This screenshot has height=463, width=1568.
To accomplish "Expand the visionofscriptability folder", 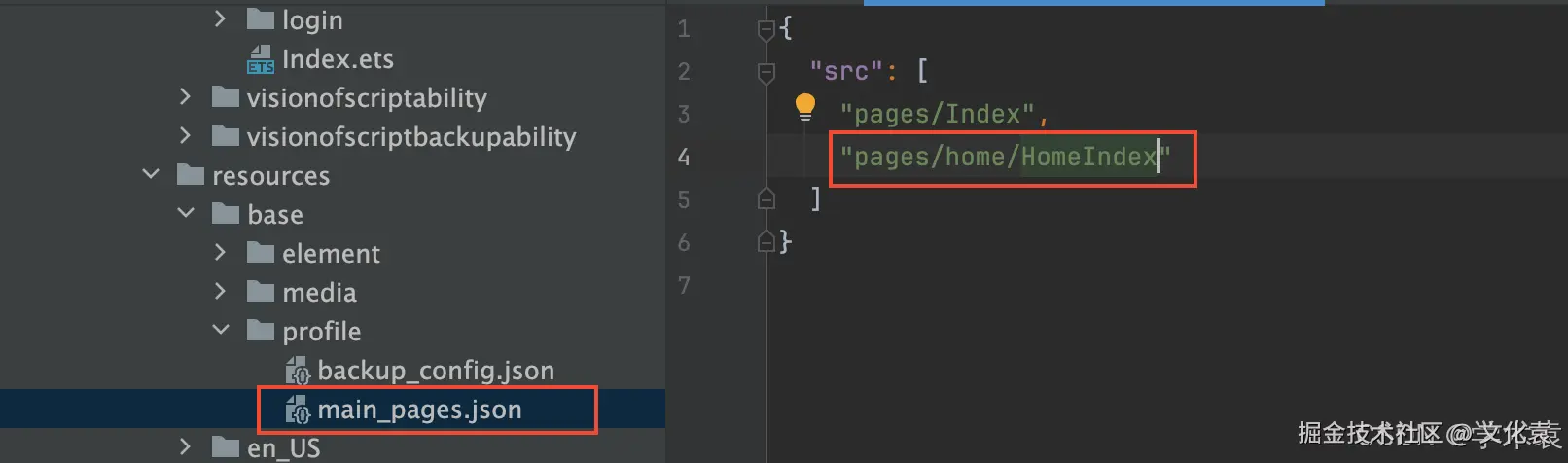I will [185, 97].
